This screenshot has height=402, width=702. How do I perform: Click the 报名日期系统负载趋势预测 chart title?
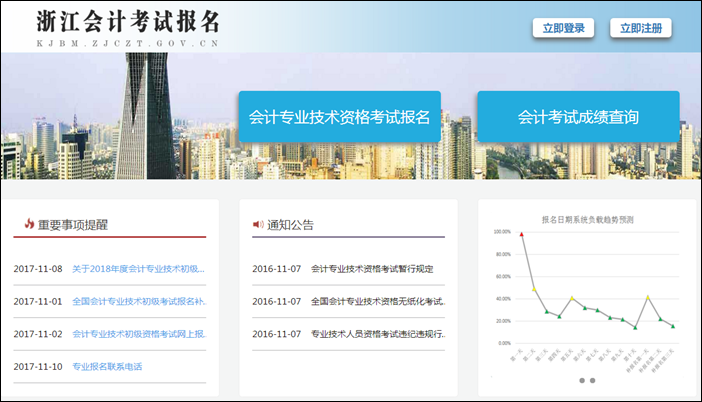[x=587, y=219]
